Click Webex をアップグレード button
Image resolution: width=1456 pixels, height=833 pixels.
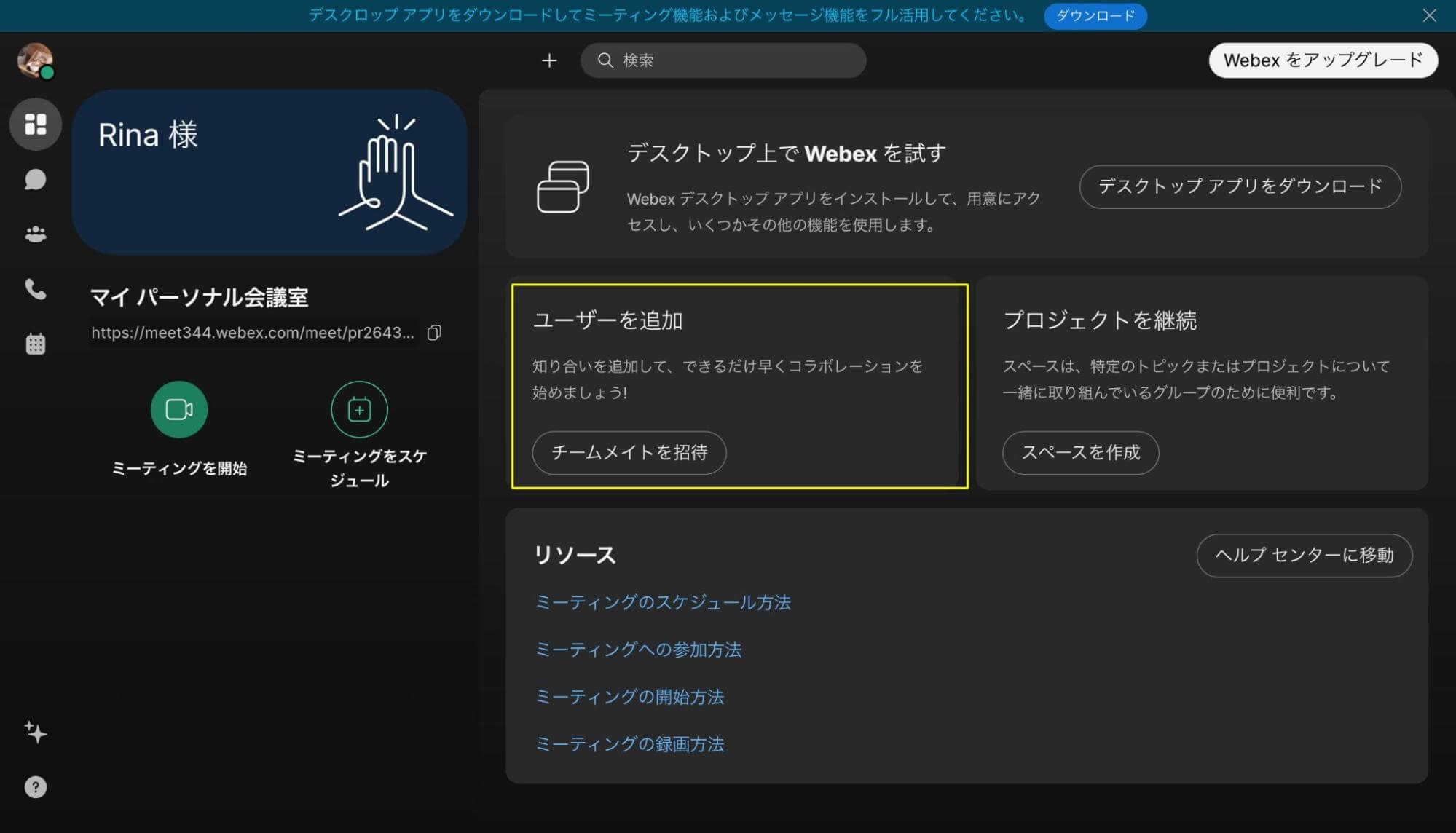1323,60
